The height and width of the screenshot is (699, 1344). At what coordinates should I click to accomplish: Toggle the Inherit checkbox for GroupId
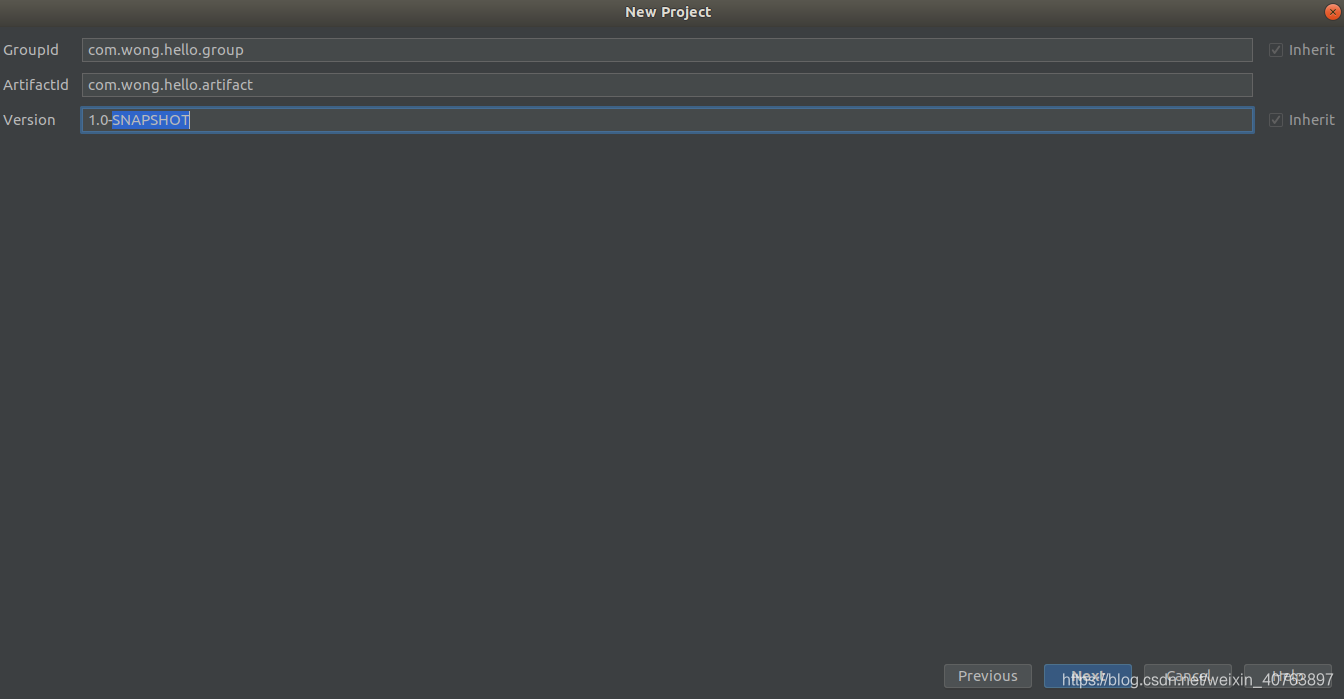(x=1276, y=50)
